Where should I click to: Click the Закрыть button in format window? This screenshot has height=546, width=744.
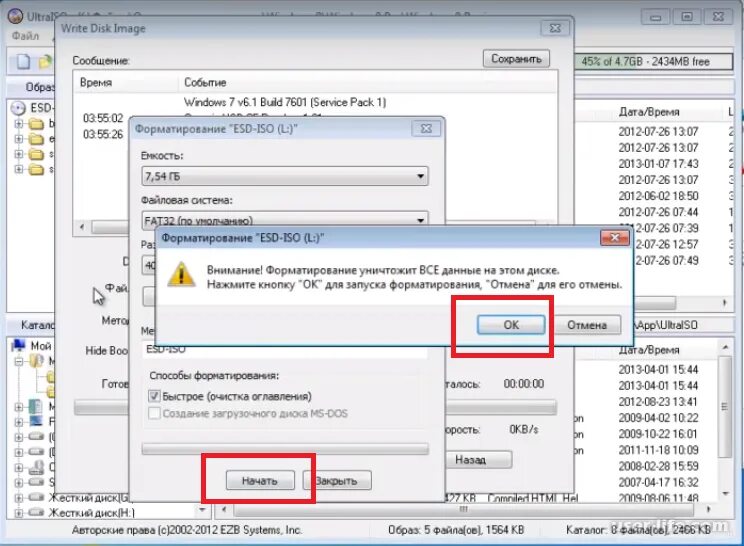[x=337, y=481]
